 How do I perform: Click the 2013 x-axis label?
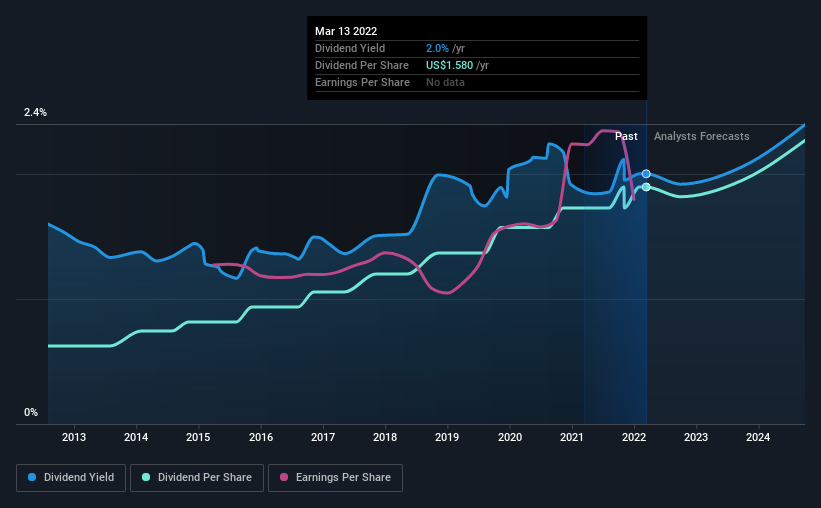coord(74,437)
